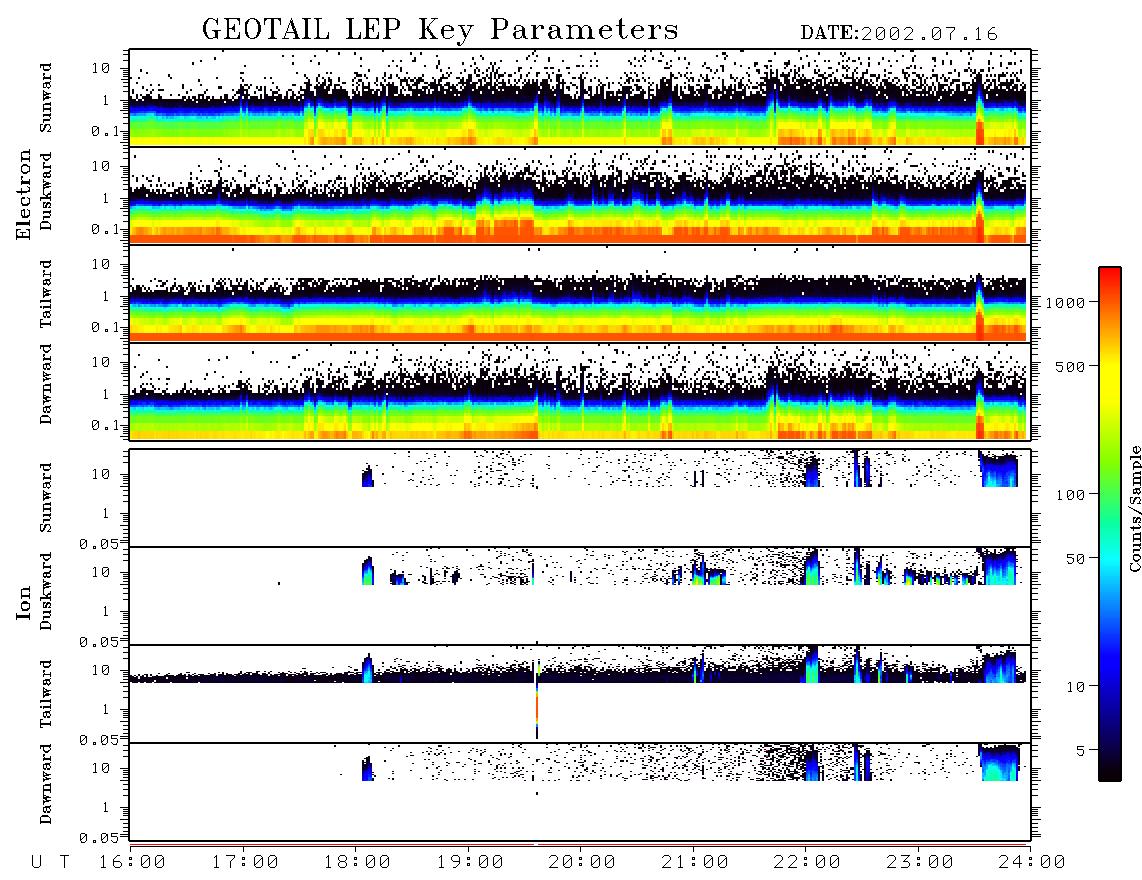Select the 17:00 time tick label
The image size is (1142, 880).
(x=245, y=863)
